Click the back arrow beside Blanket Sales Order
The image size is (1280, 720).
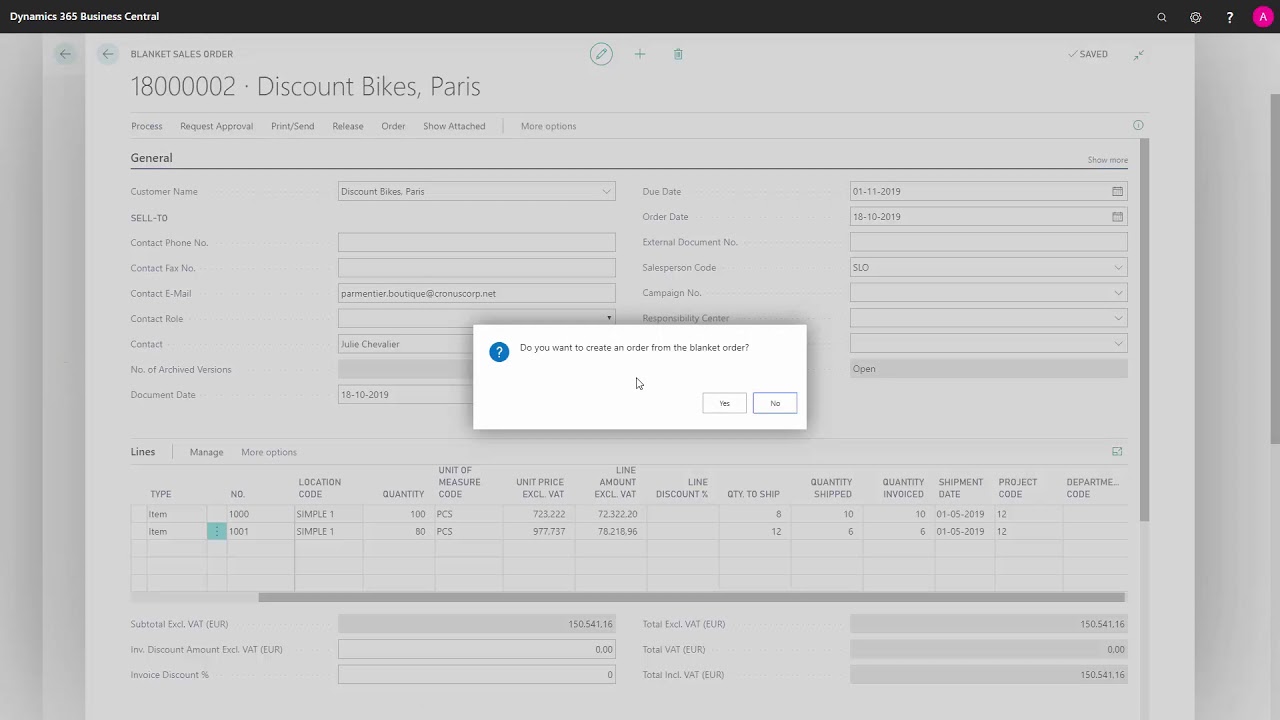(x=108, y=54)
